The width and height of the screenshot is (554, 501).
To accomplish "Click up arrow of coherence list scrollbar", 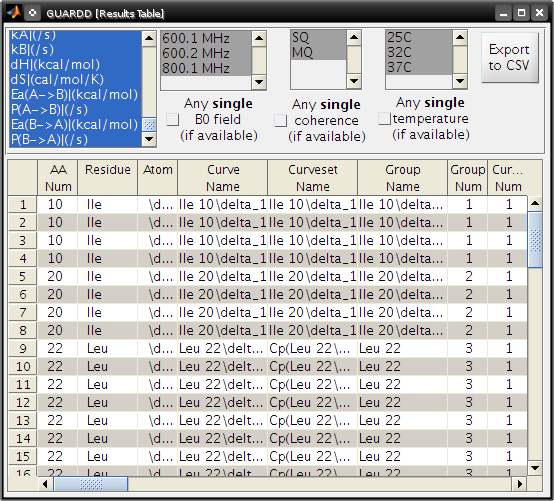I will tap(354, 37).
